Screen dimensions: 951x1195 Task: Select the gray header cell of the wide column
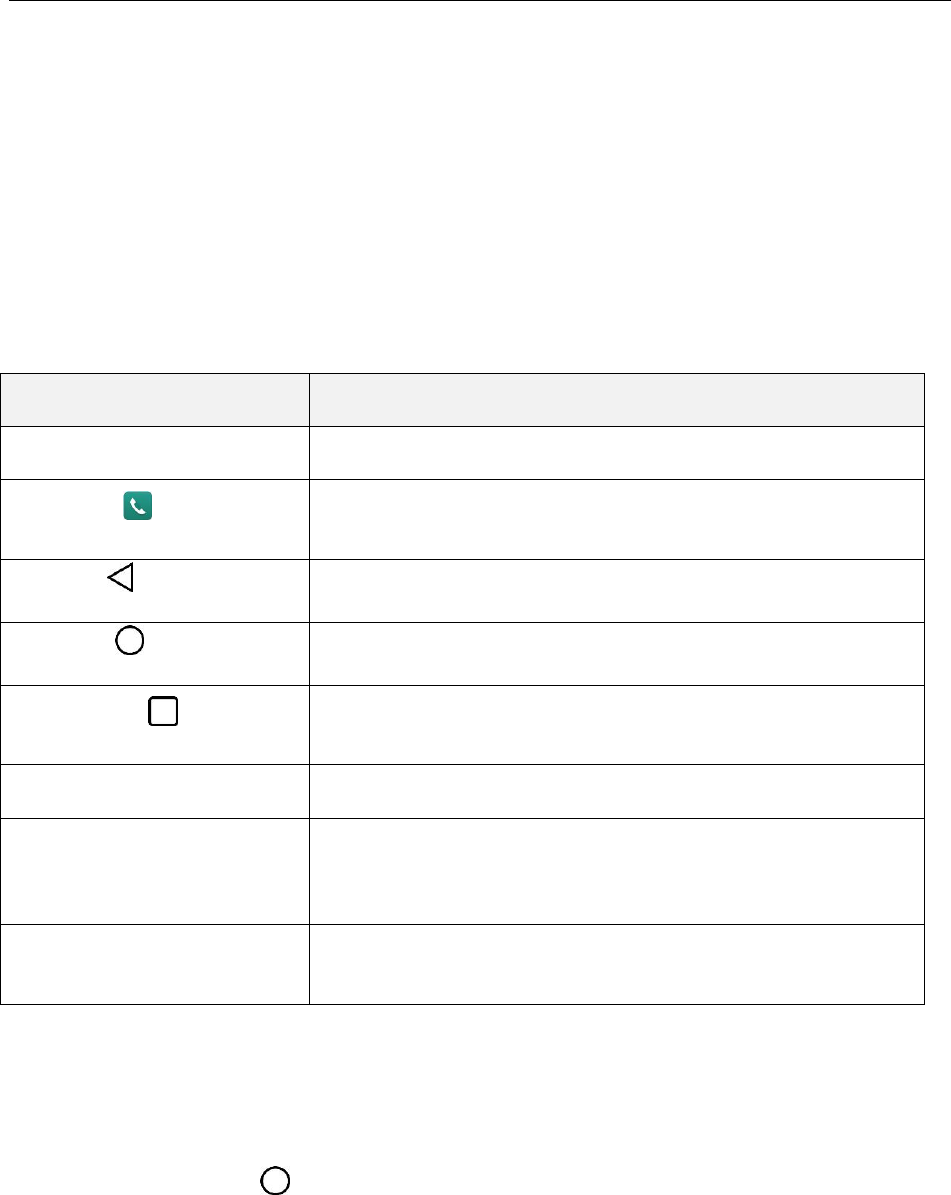(615, 400)
